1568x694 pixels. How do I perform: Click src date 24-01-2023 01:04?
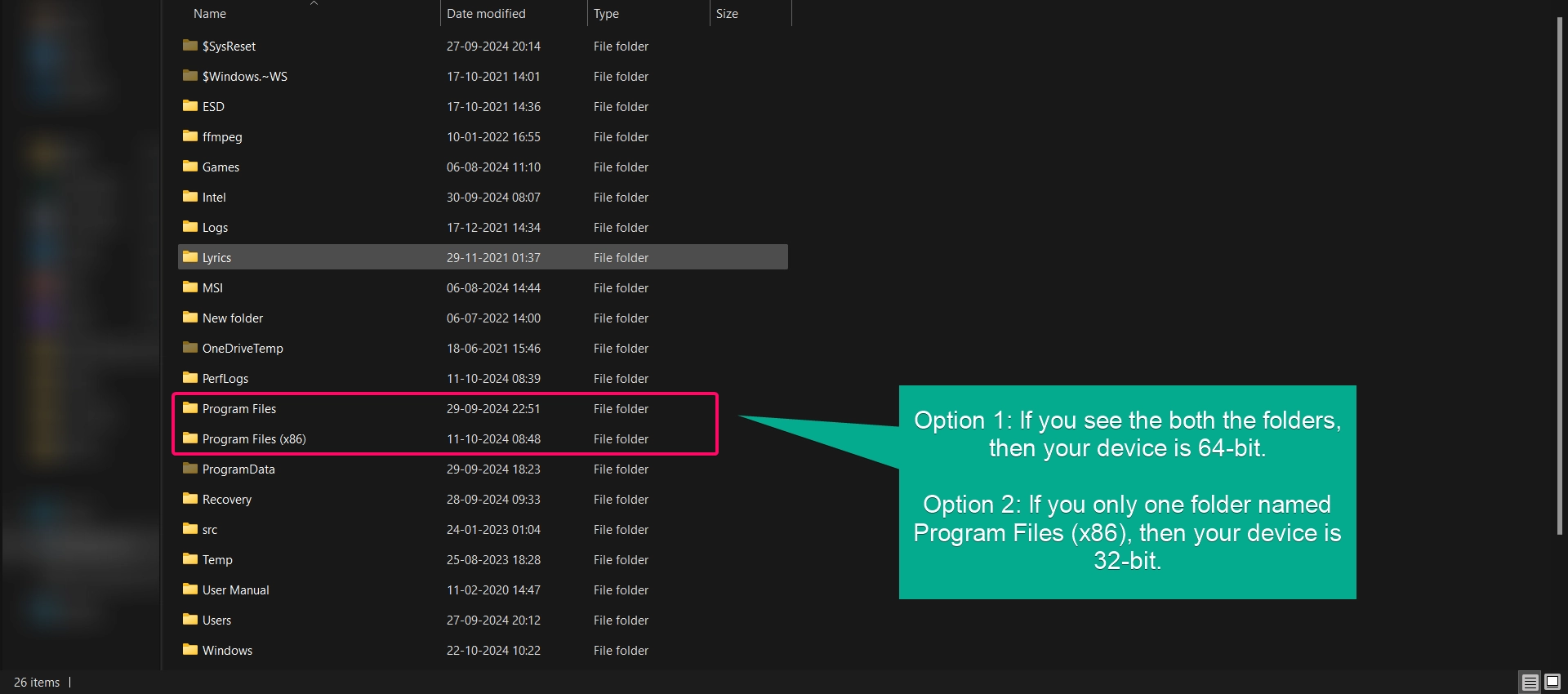pyautogui.click(x=493, y=529)
